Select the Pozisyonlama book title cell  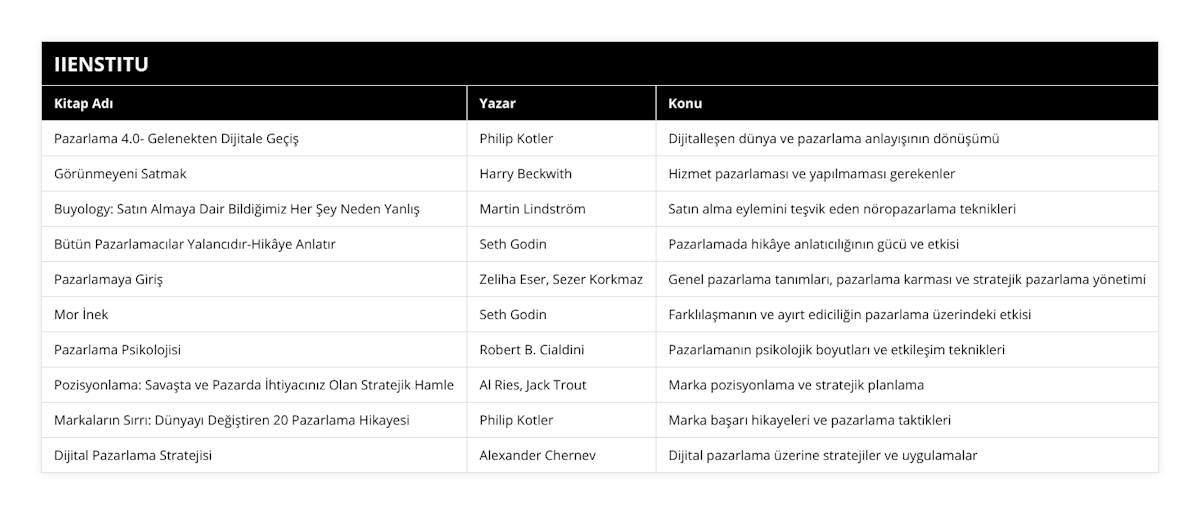point(253,385)
